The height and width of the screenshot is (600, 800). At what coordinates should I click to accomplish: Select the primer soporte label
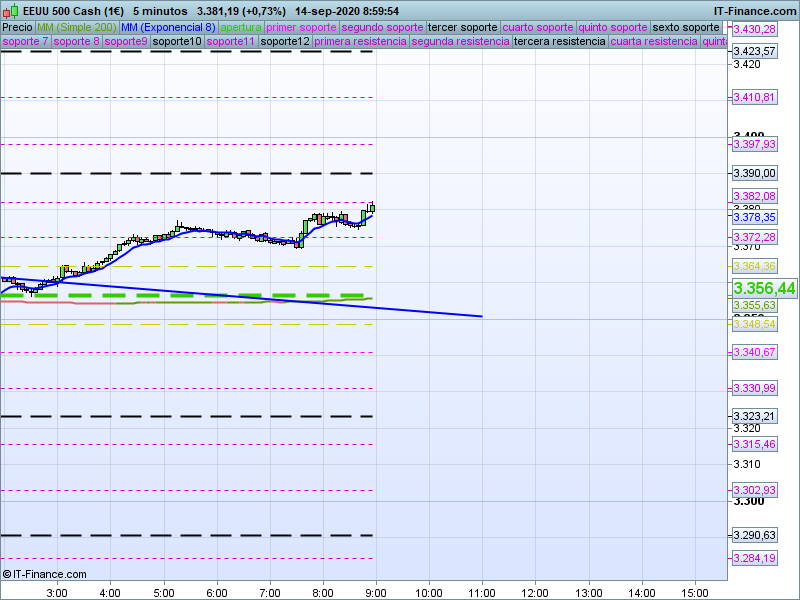302,27
